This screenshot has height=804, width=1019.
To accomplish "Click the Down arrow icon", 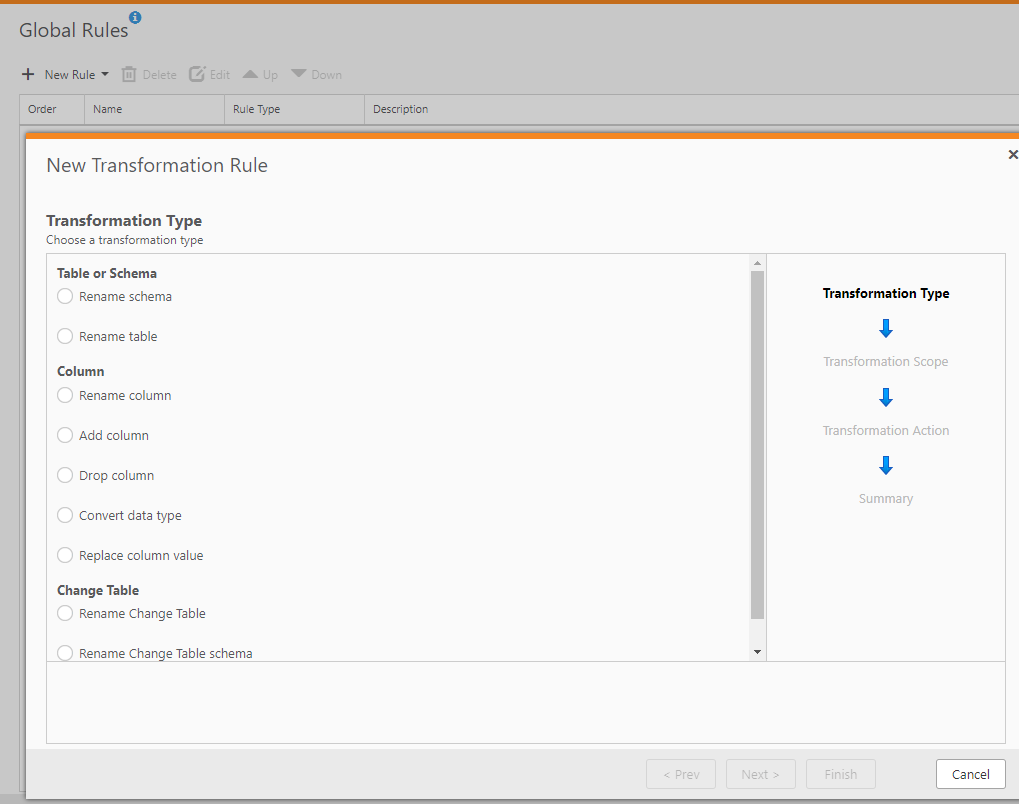I will coord(299,75).
